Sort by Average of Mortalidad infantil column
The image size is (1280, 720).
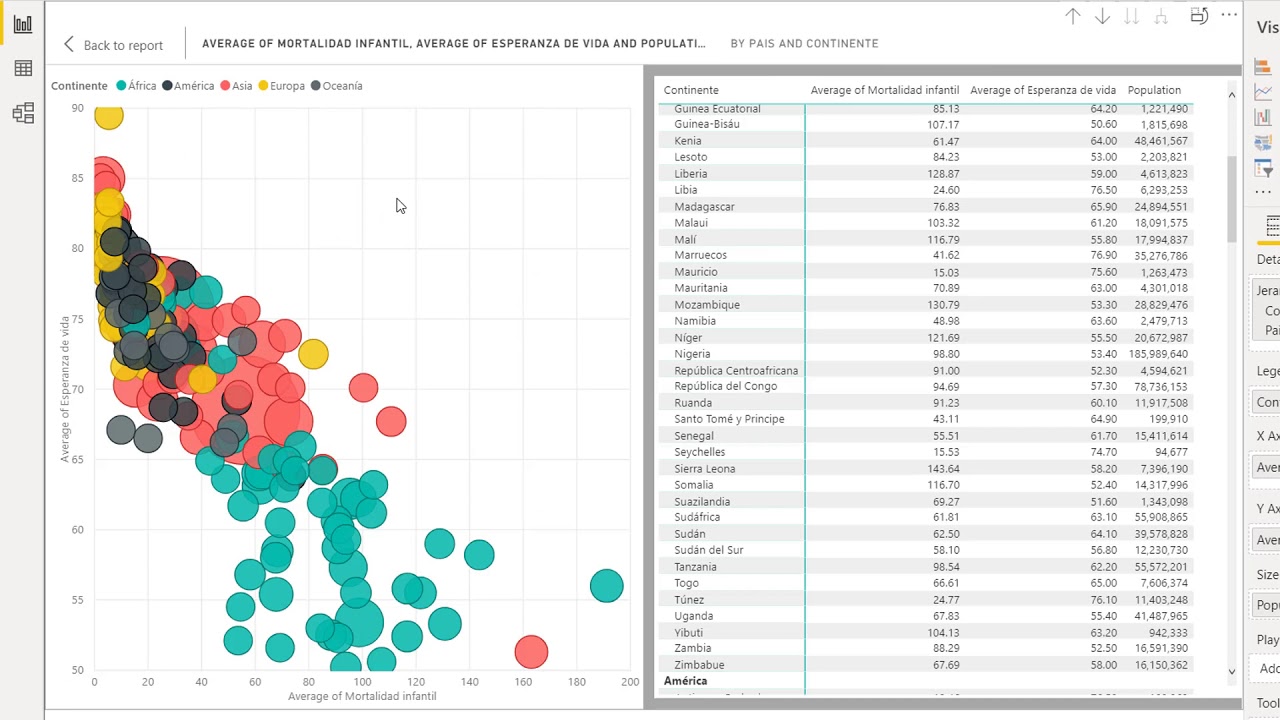point(884,90)
